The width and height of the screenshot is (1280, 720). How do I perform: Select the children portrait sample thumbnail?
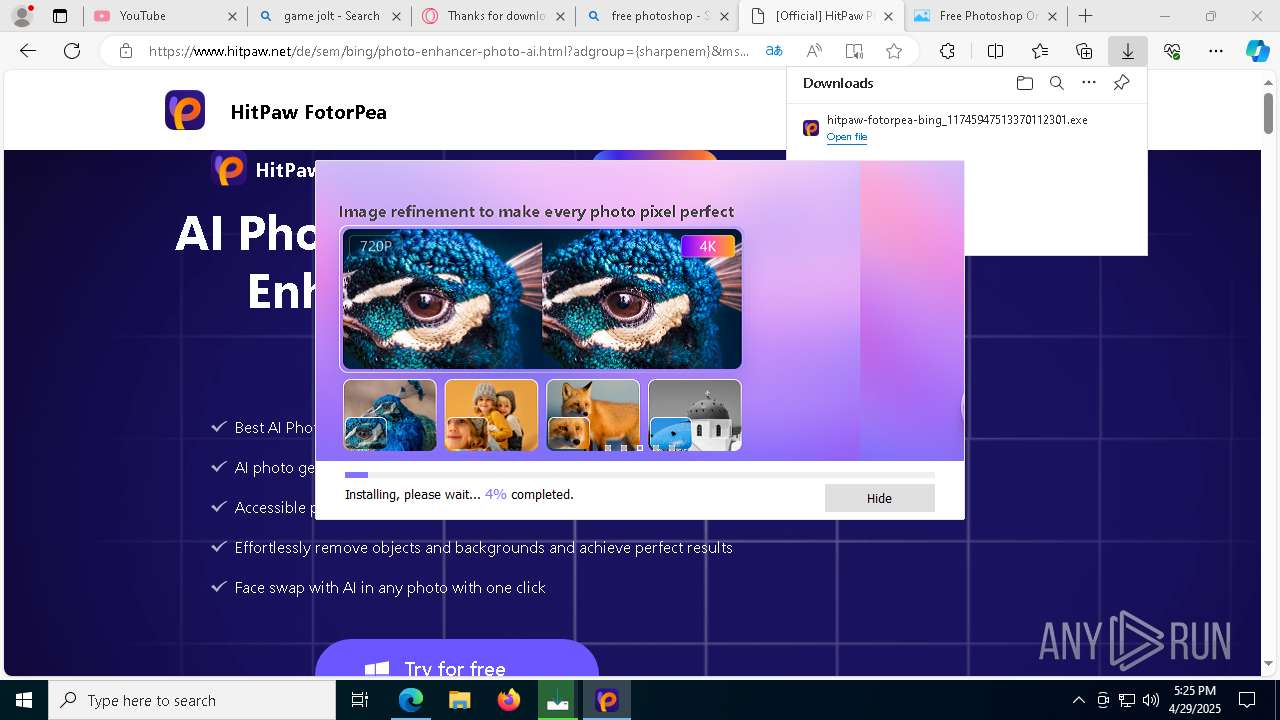tap(491, 415)
